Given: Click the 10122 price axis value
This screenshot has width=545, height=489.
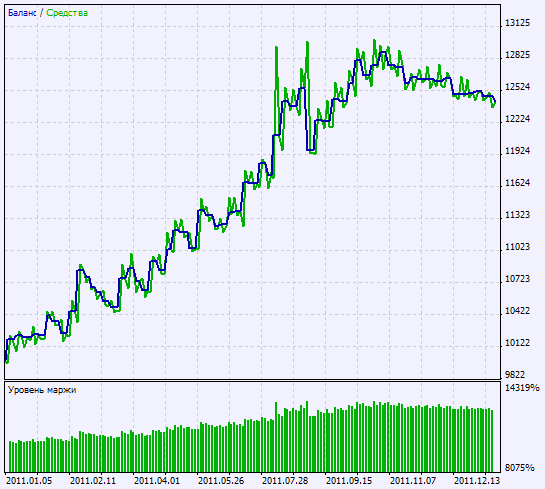Looking at the screenshot, I should [518, 343].
